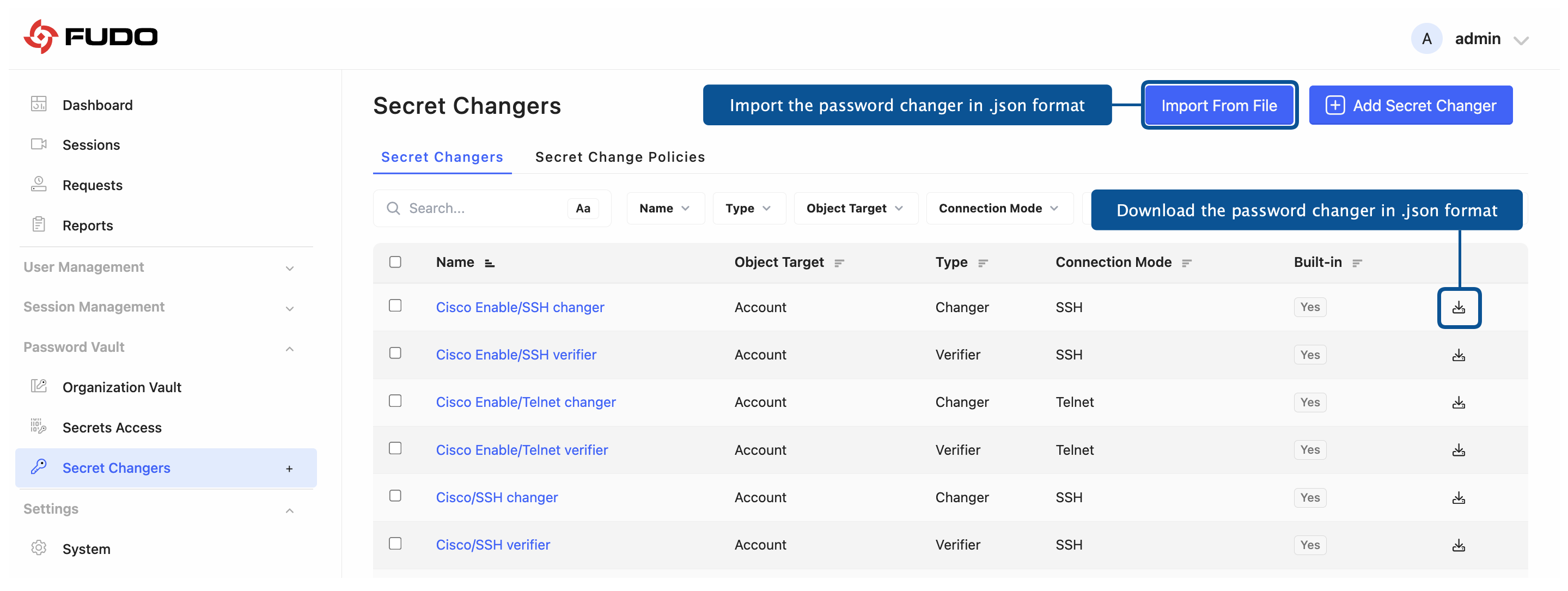Click the magnifier icon in the search box
1568x591 pixels.
tap(394, 208)
